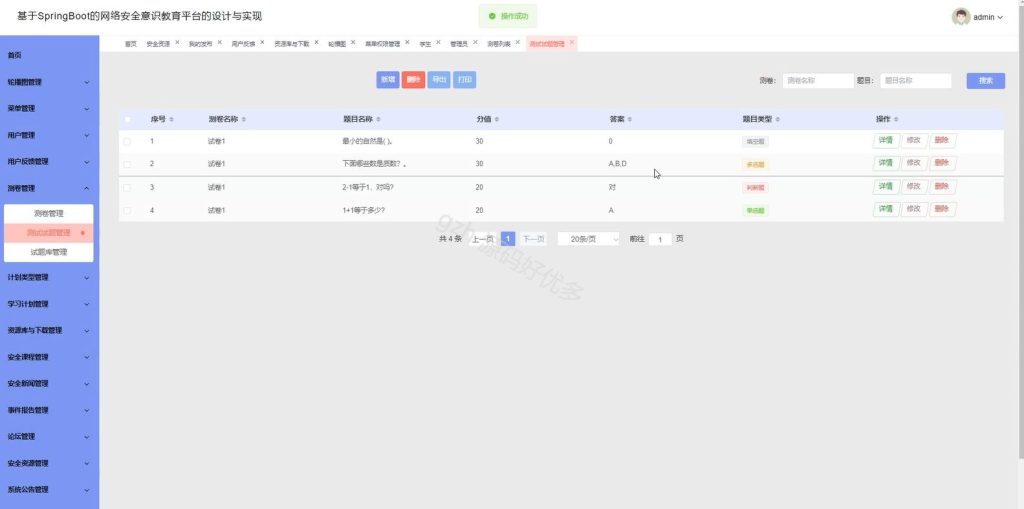Collapse the 测卷管理 sidebar menu
This screenshot has height=509, width=1024.
50,188
